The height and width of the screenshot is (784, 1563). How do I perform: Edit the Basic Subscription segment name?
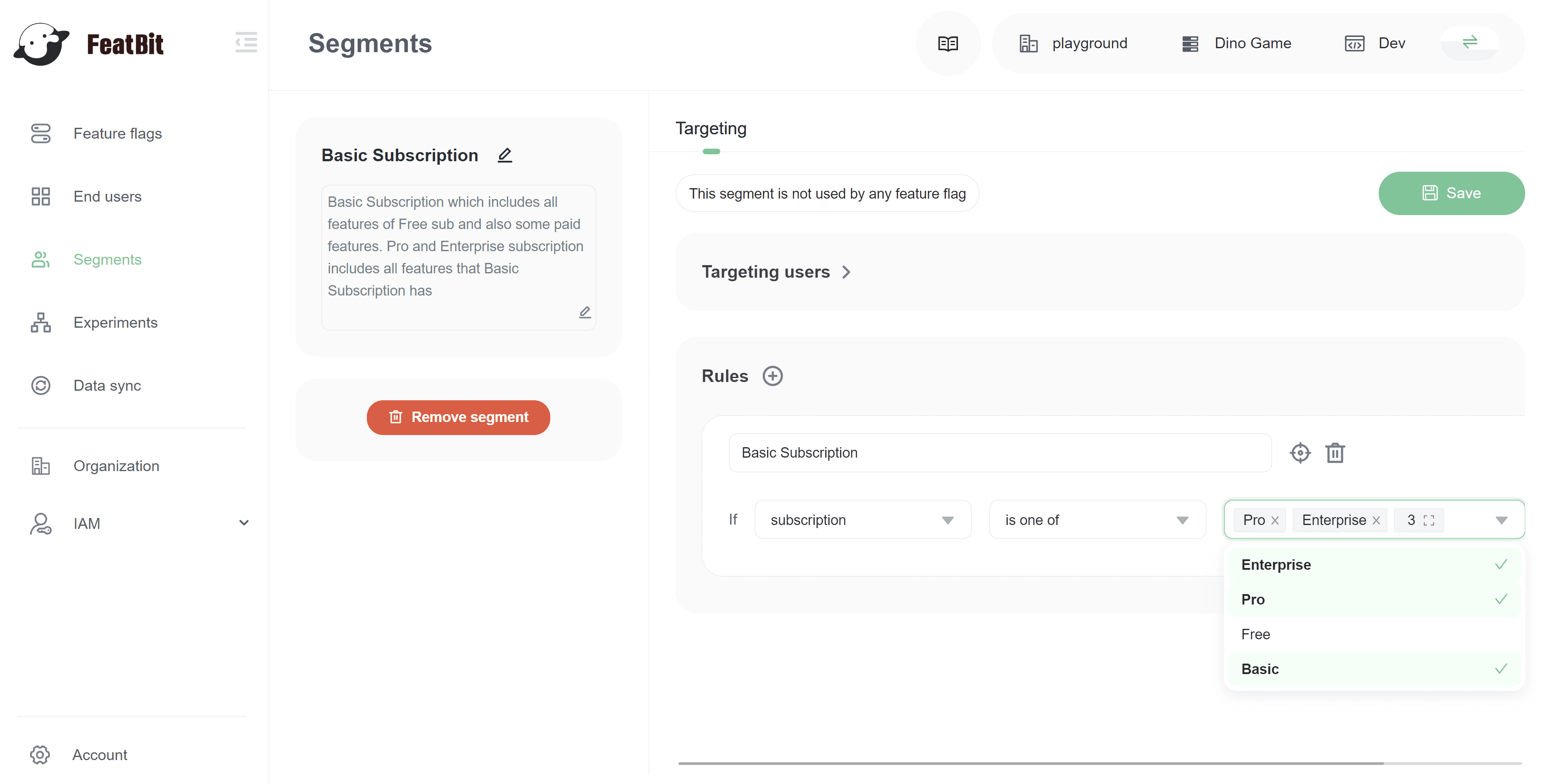pos(504,155)
